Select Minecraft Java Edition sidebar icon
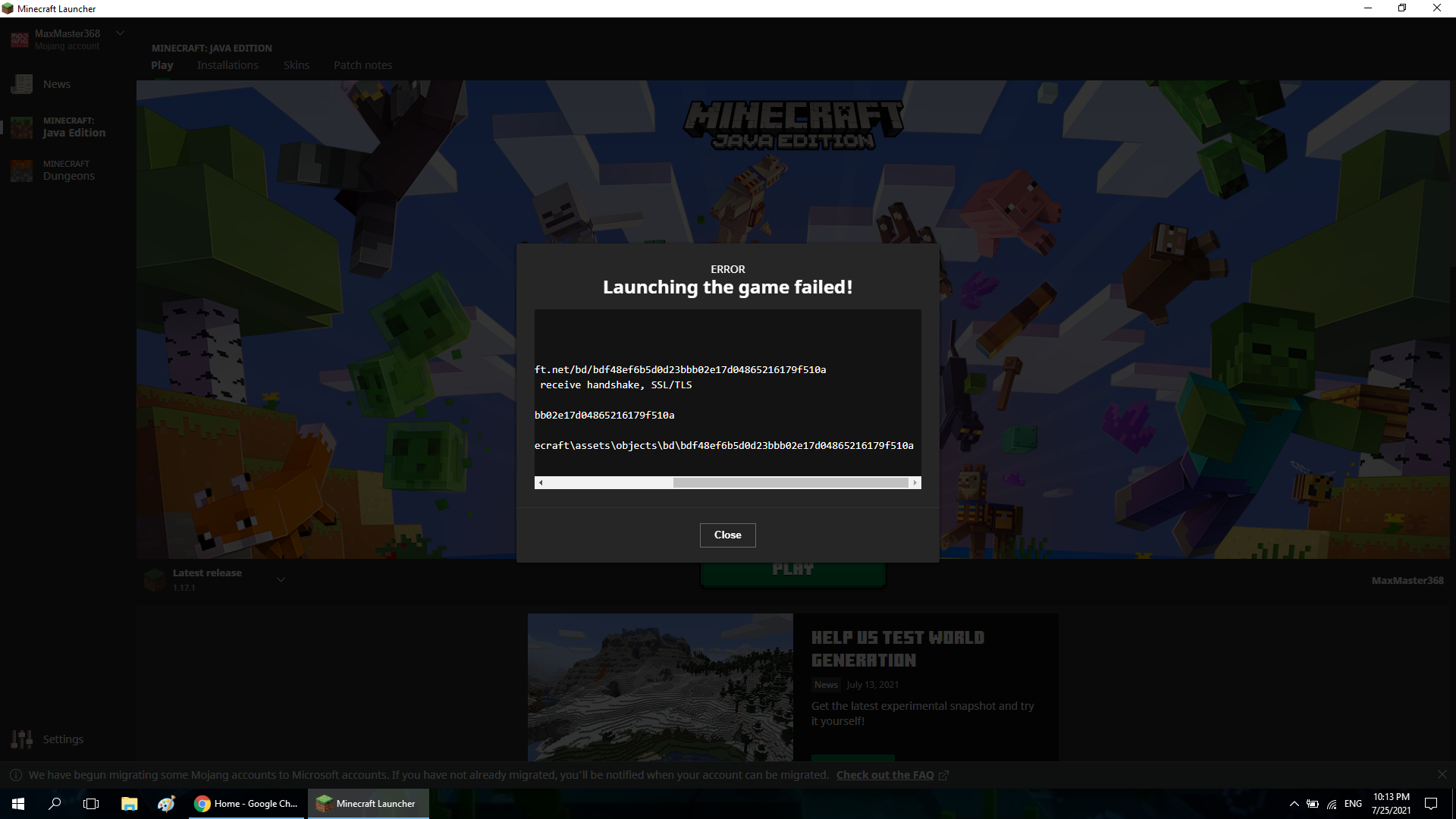Viewport: 1456px width, 819px height. click(x=22, y=127)
